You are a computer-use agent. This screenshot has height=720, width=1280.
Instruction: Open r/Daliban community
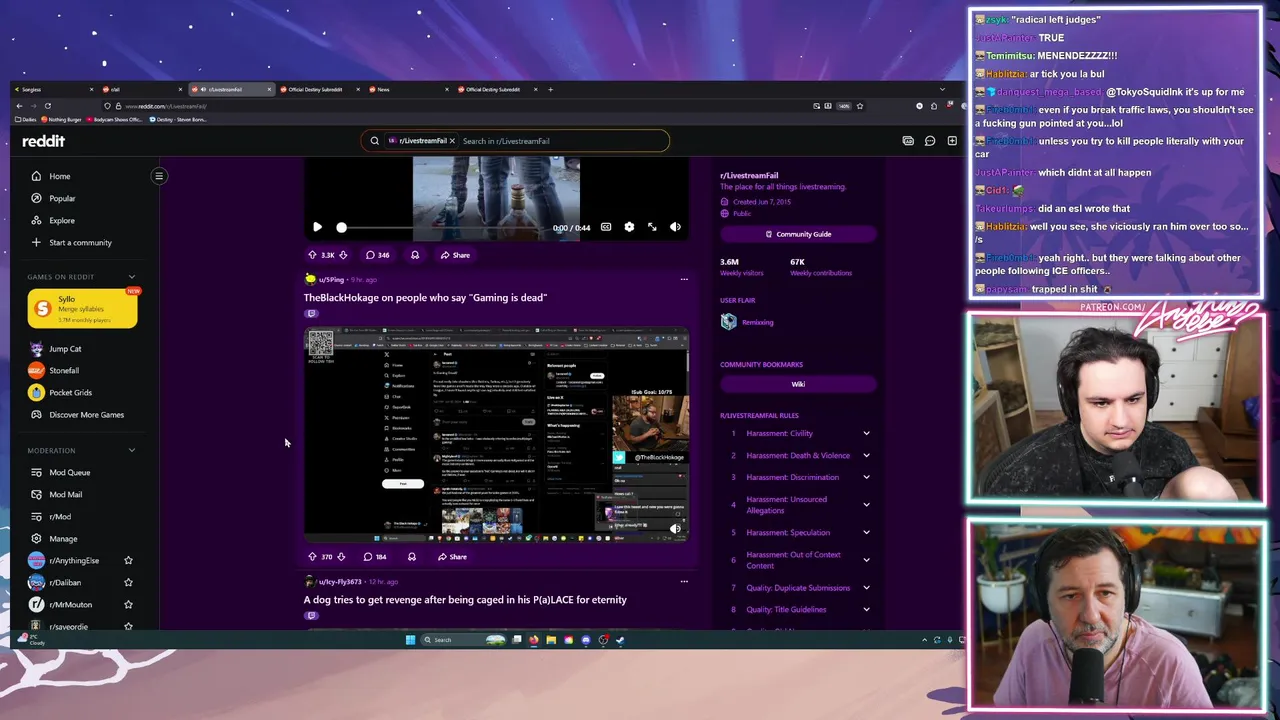65,582
